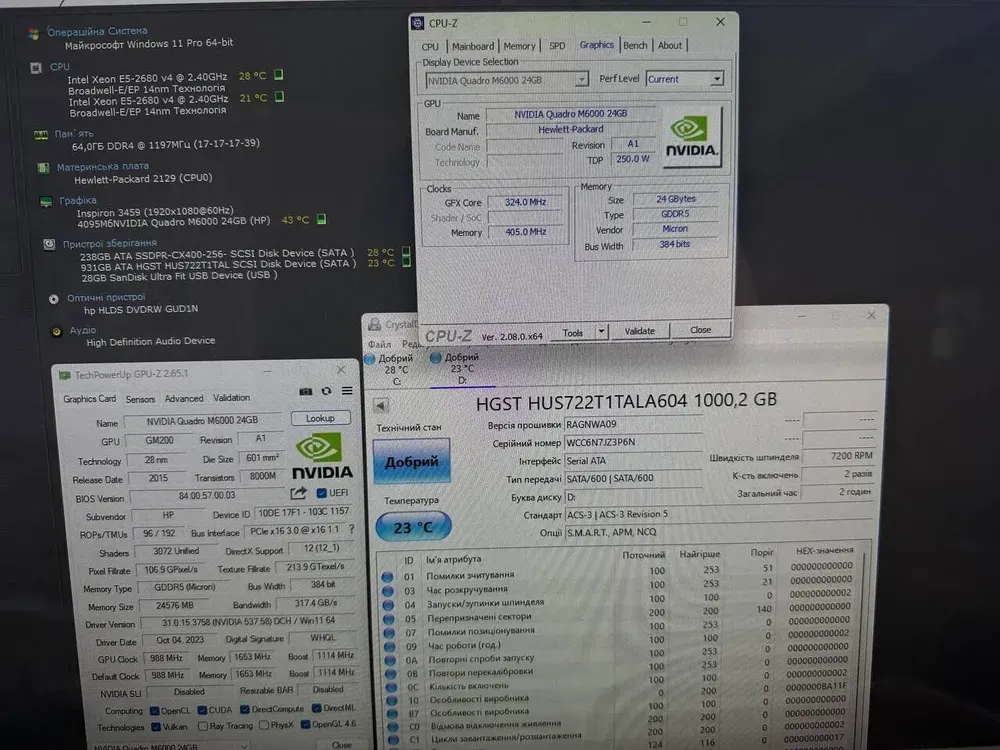The height and width of the screenshot is (750, 1000).
Task: Click the GPU-Z screenshot camera icon
Action: pyautogui.click(x=306, y=391)
